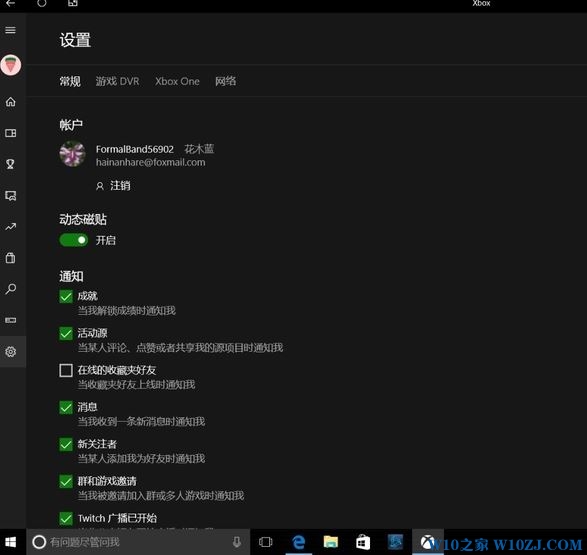
Task: Switch to the Xbox One tab
Action: pyautogui.click(x=177, y=81)
